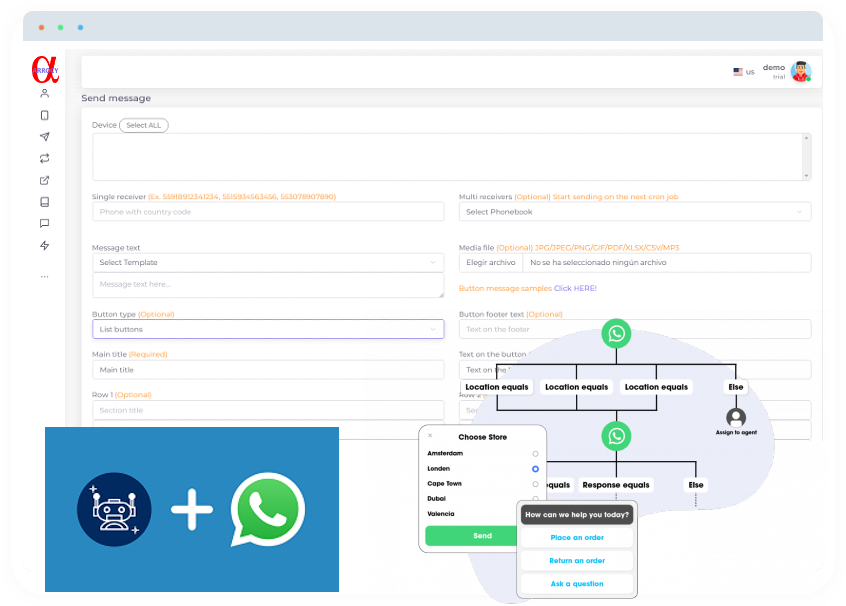Open the Click HERE! samples link

tap(575, 288)
